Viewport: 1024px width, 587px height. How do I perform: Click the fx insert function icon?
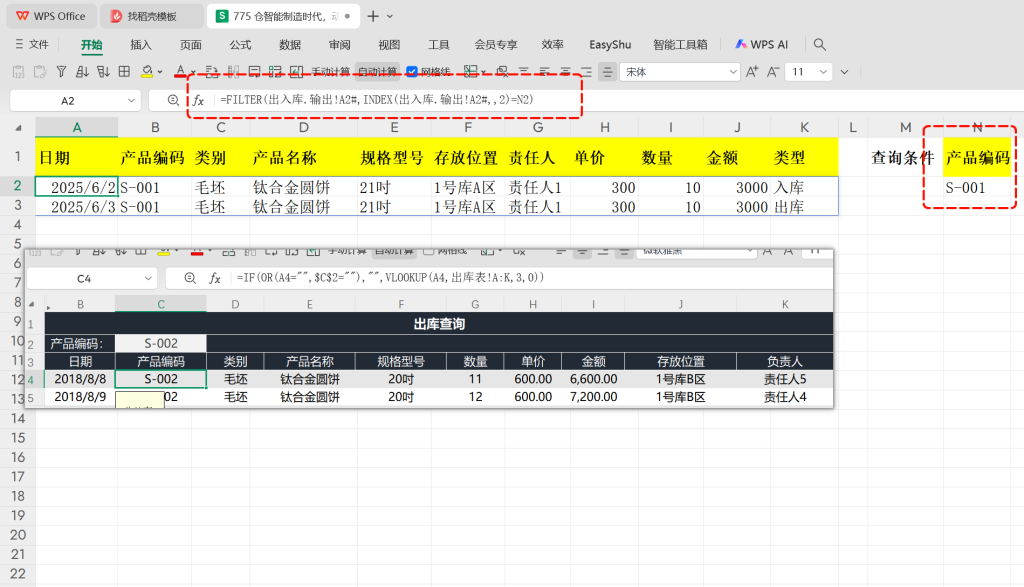pyautogui.click(x=199, y=100)
